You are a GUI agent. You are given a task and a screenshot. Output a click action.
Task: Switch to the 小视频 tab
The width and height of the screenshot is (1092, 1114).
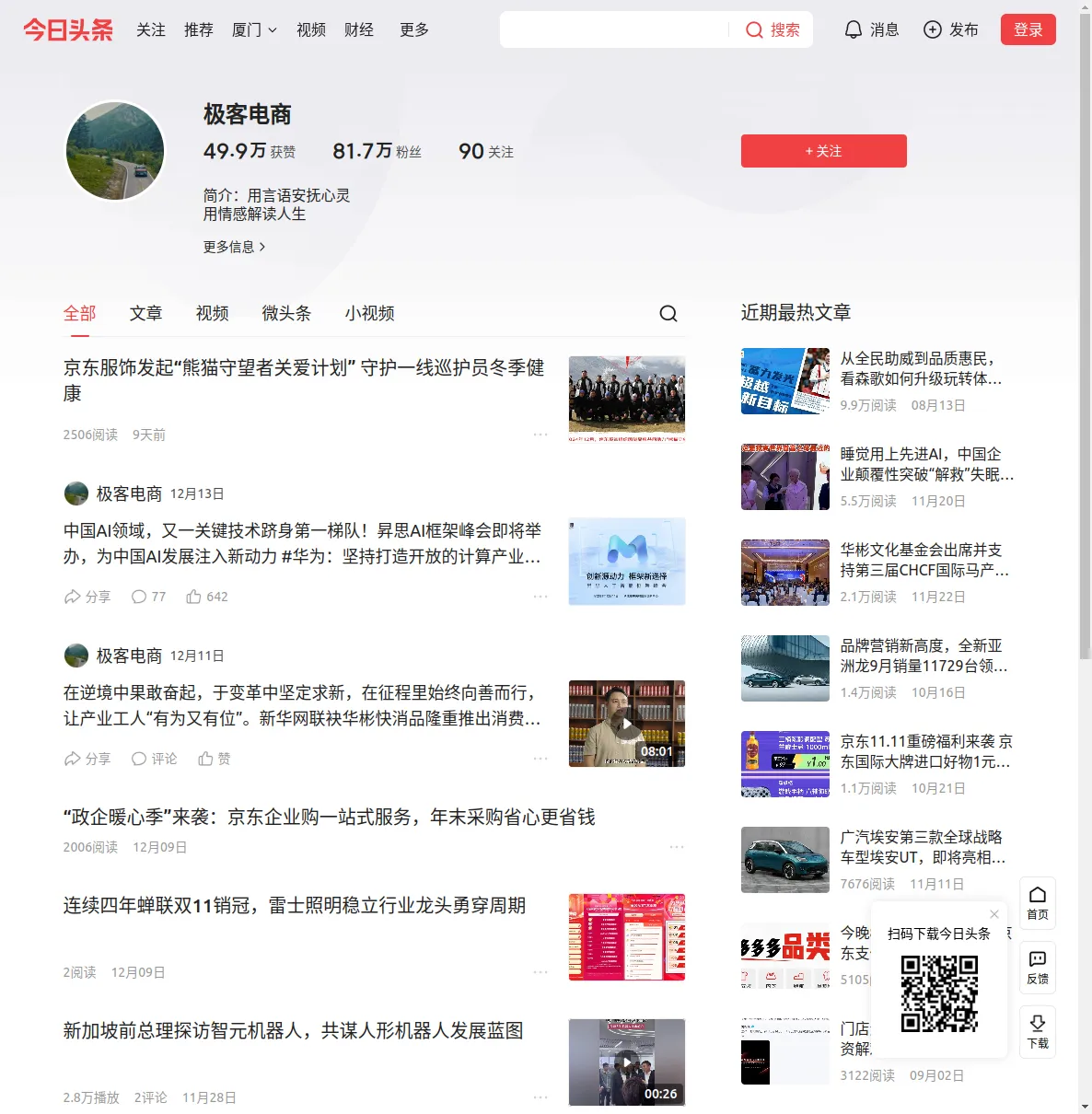[x=370, y=313]
